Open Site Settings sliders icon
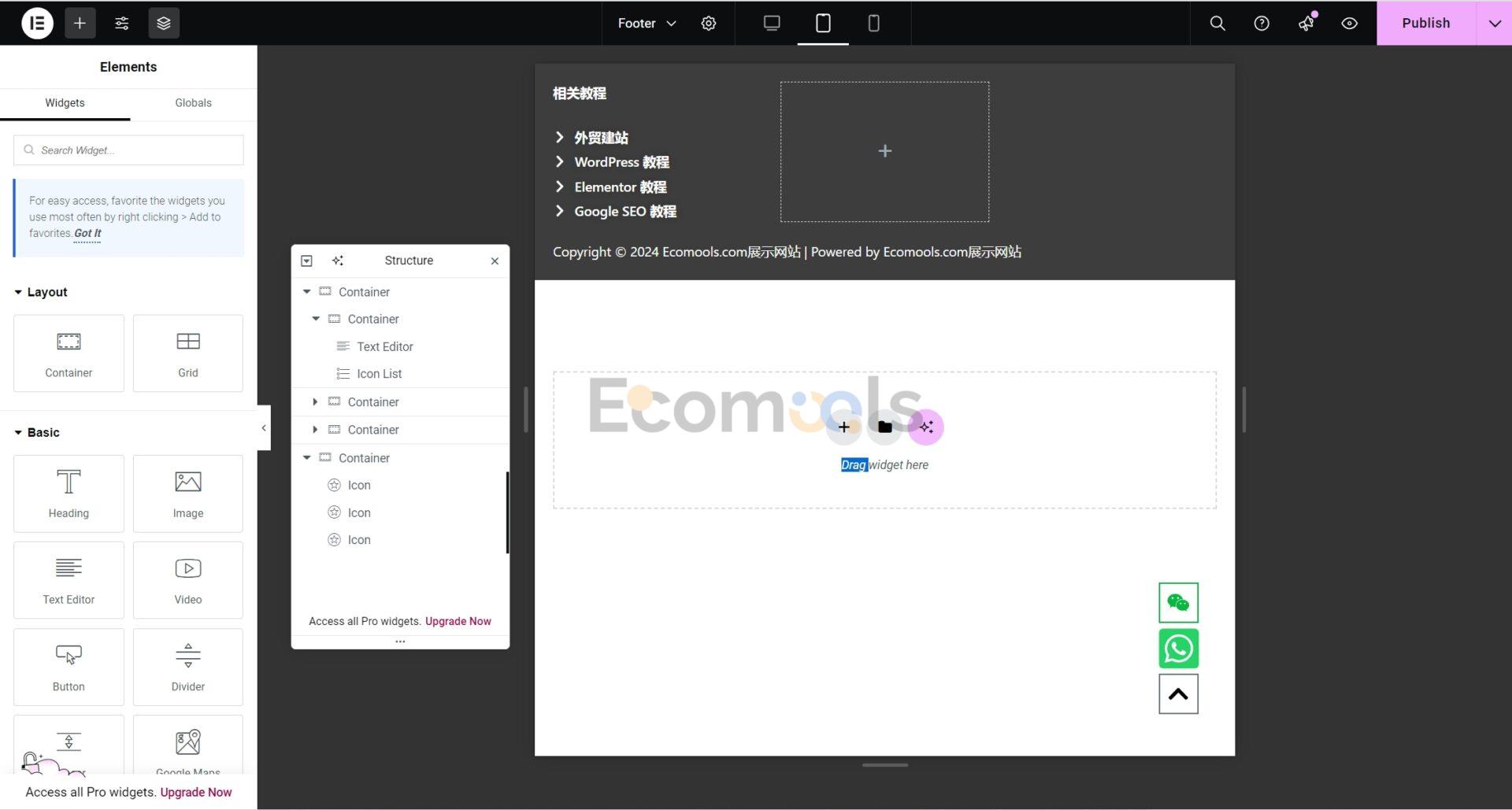1512x810 pixels. tap(121, 23)
